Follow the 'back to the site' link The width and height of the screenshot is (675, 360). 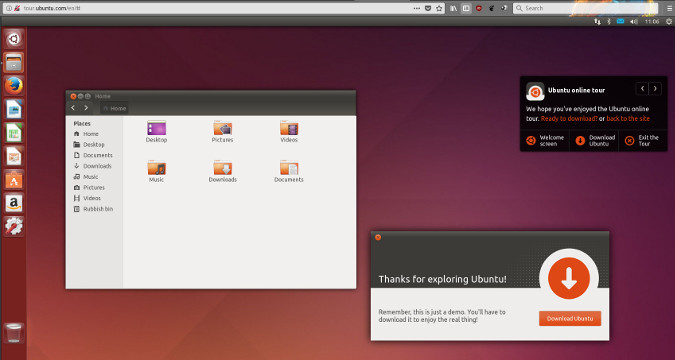coord(628,118)
